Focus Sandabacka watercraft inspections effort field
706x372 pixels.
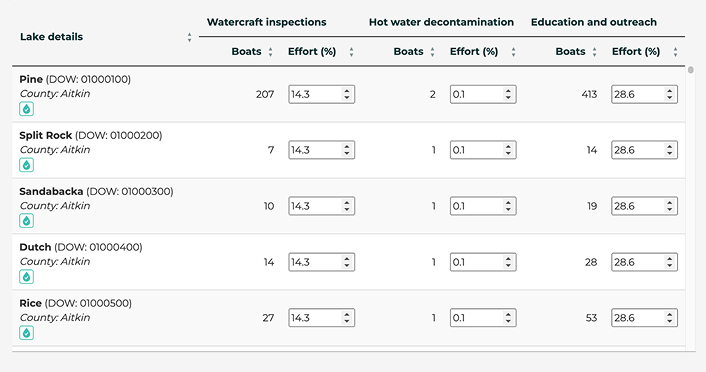point(321,206)
